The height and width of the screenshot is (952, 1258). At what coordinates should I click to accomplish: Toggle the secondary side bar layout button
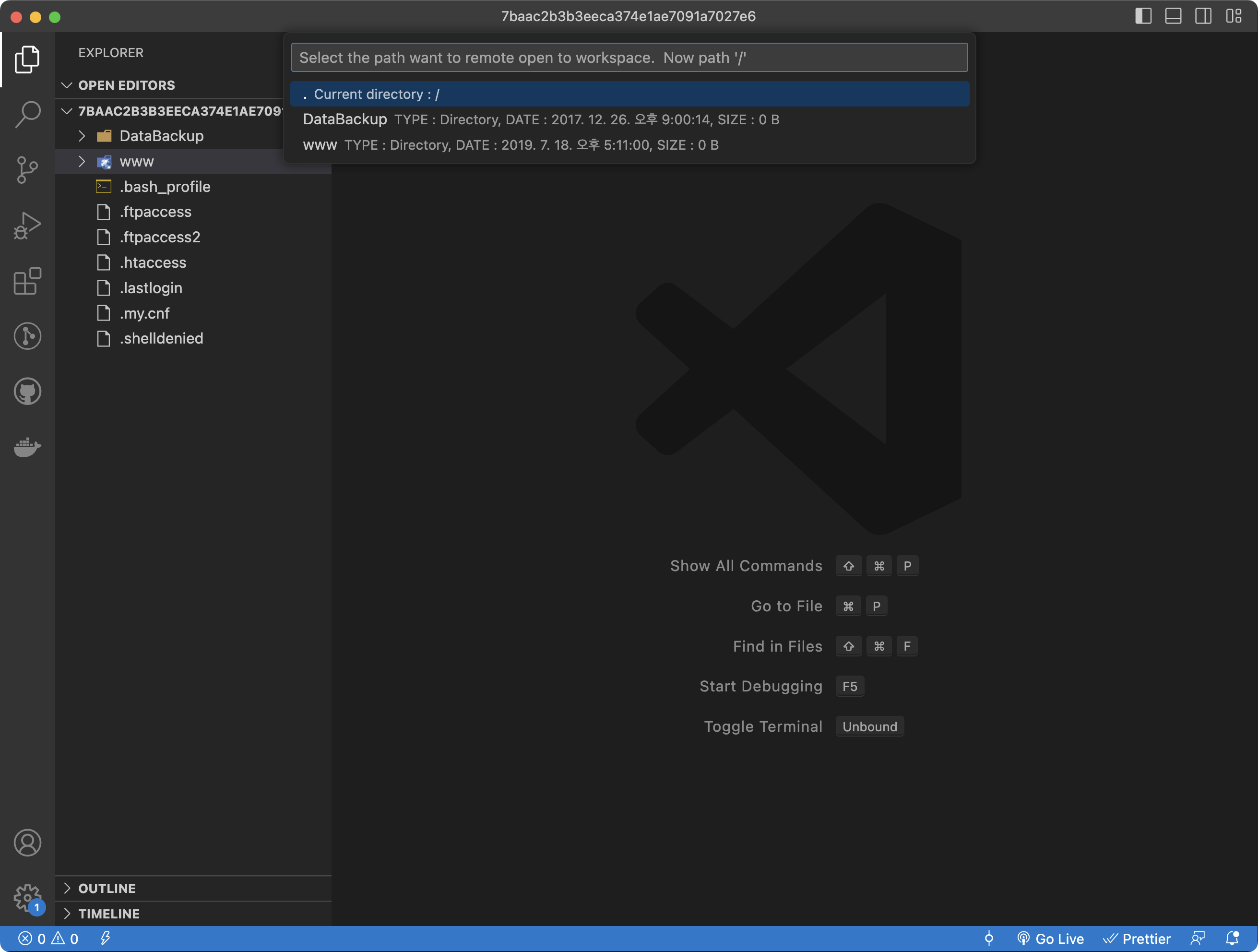click(1203, 16)
